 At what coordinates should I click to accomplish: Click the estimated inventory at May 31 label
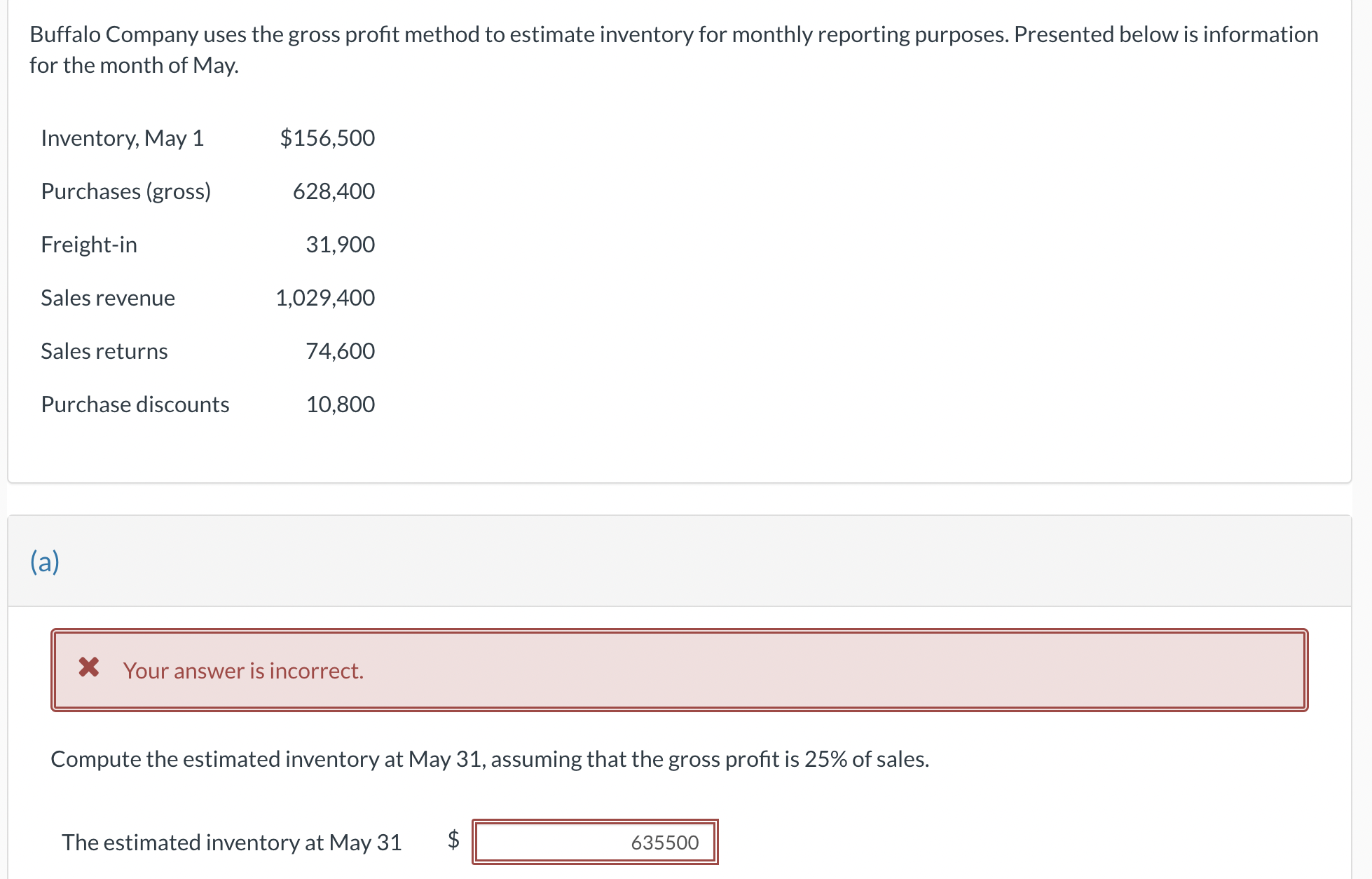231,842
